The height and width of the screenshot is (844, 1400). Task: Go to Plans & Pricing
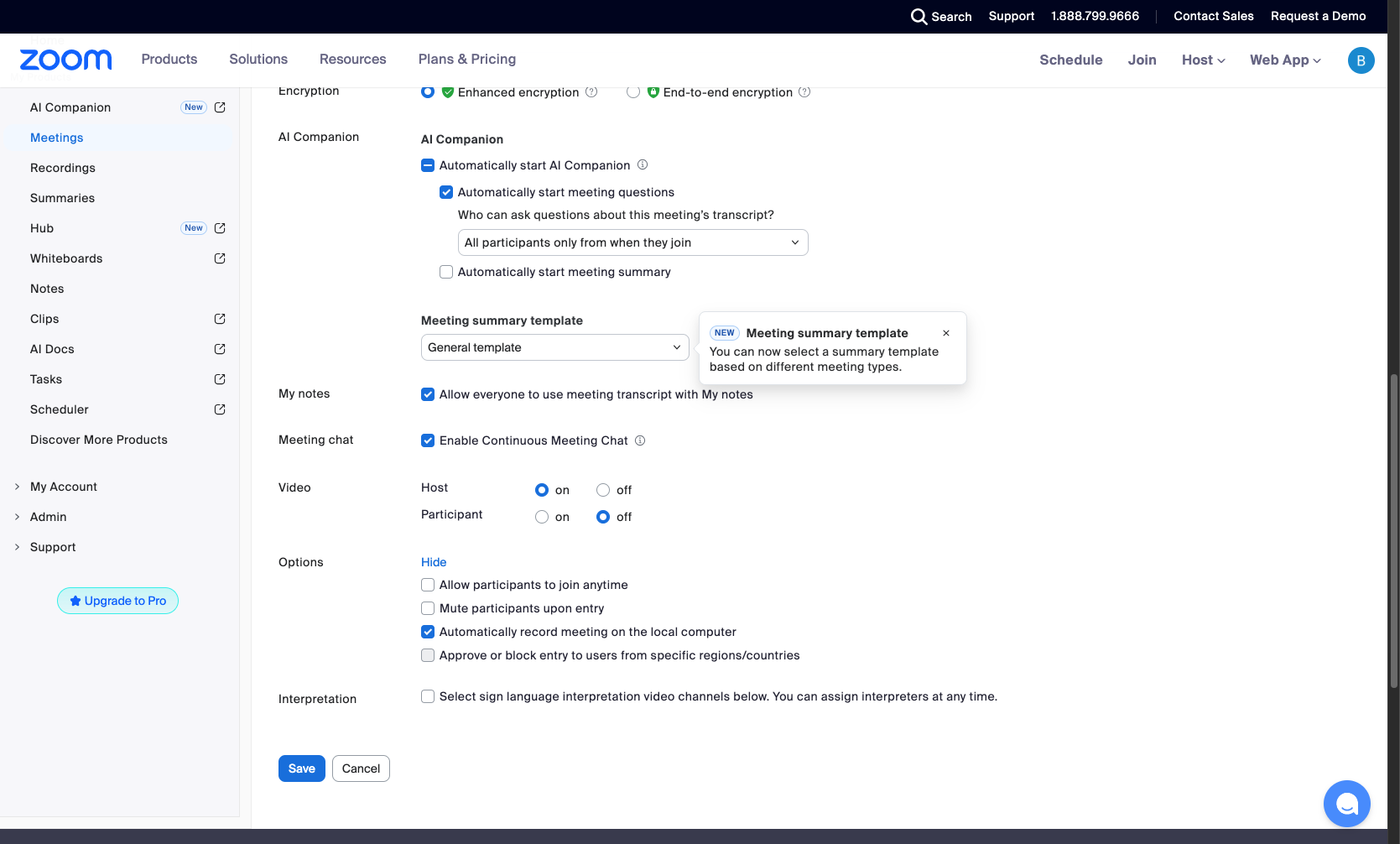point(467,60)
